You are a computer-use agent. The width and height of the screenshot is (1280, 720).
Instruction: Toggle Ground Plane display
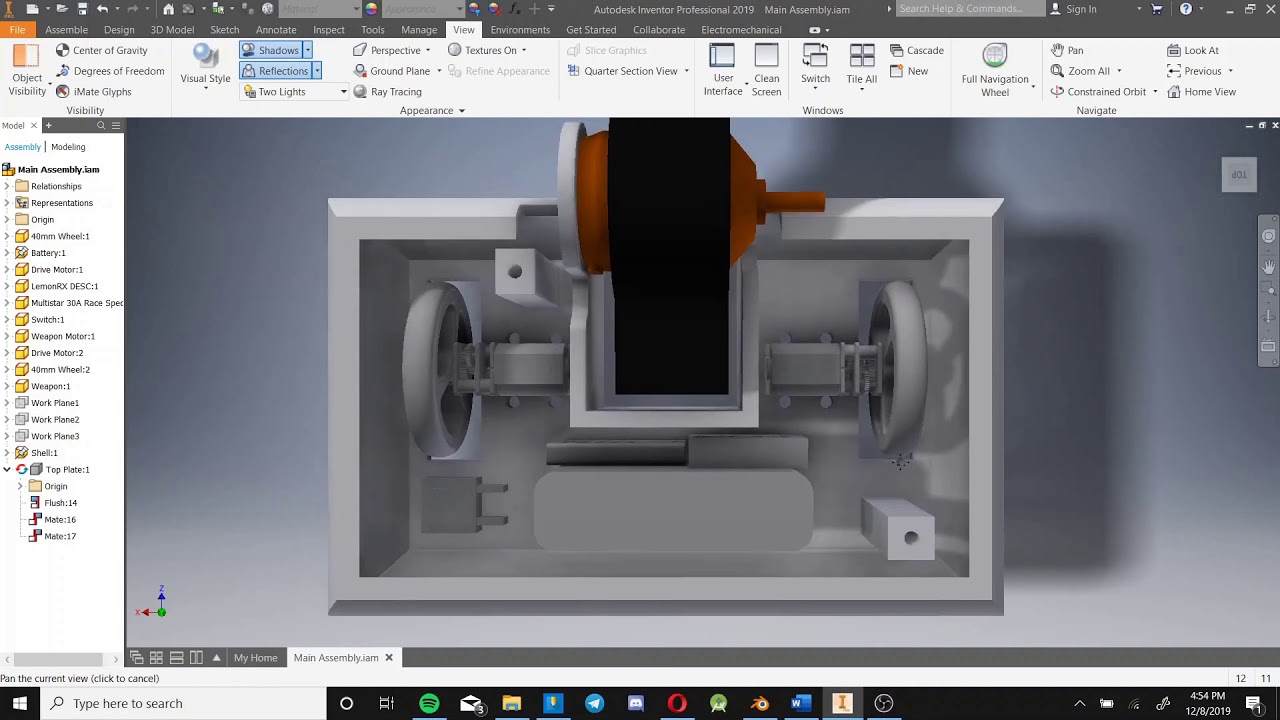coord(392,71)
